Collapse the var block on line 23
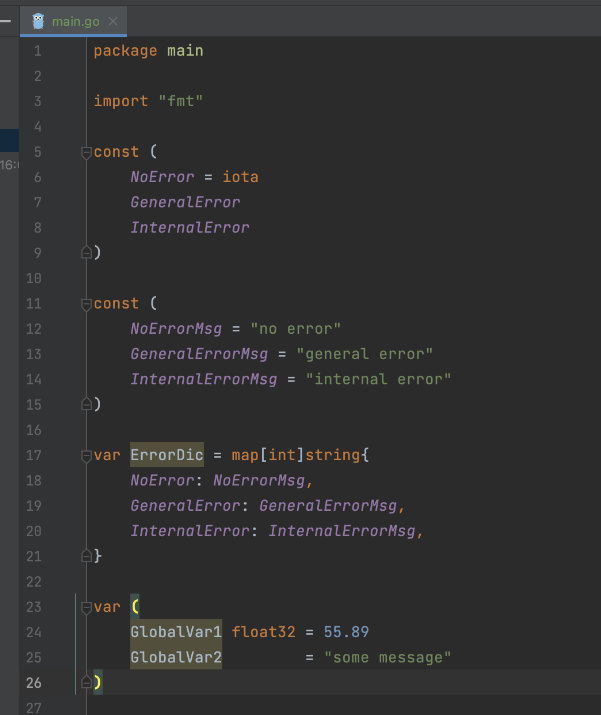Screen dimensions: 601x715 point(86,607)
